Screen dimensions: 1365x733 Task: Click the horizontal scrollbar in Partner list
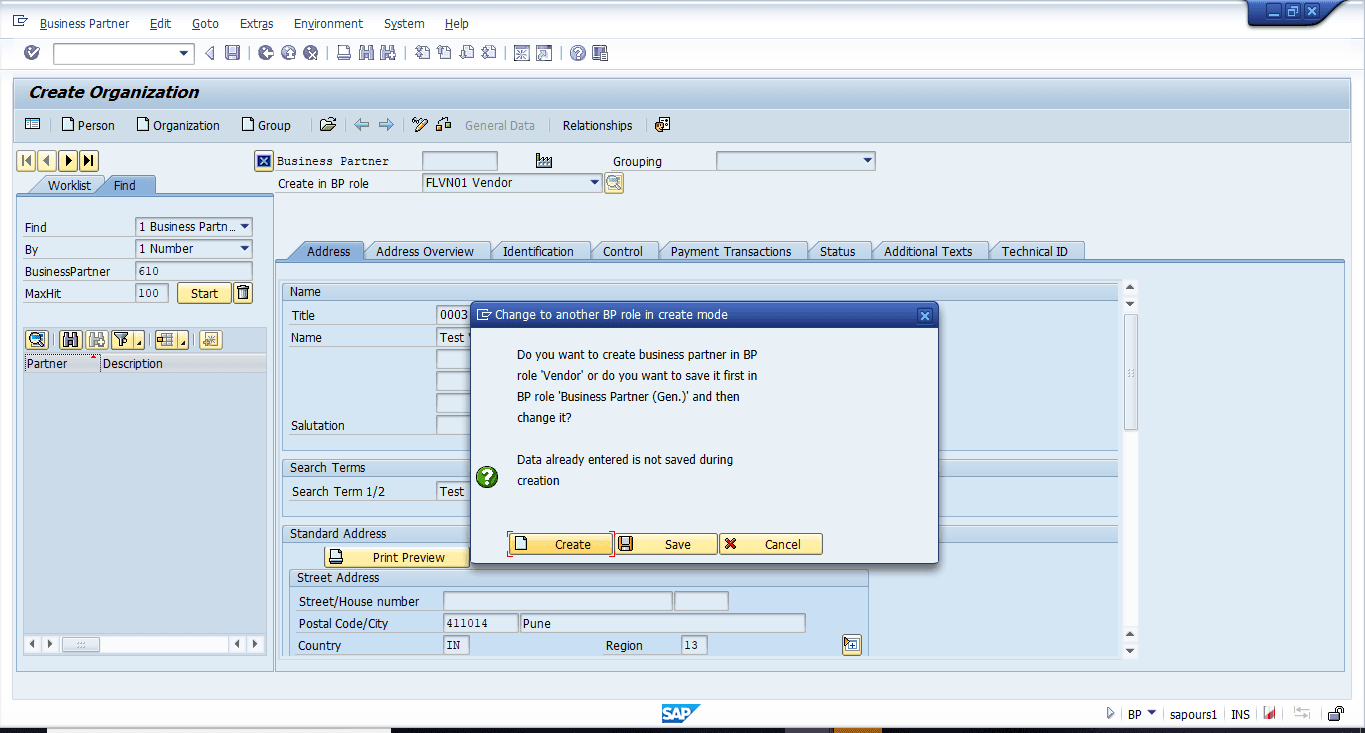pos(145,645)
